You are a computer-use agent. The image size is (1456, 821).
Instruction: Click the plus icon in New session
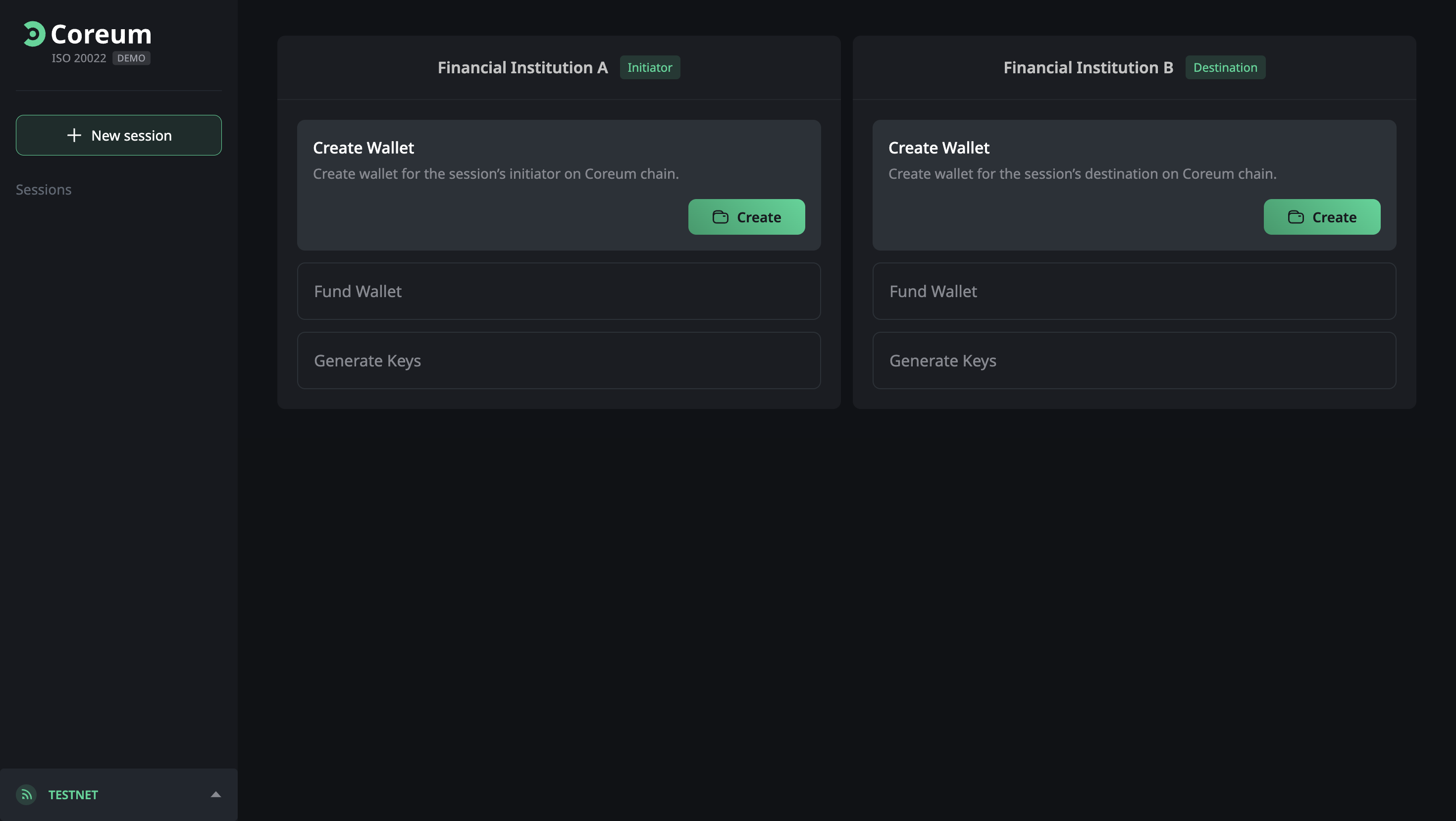click(74, 136)
